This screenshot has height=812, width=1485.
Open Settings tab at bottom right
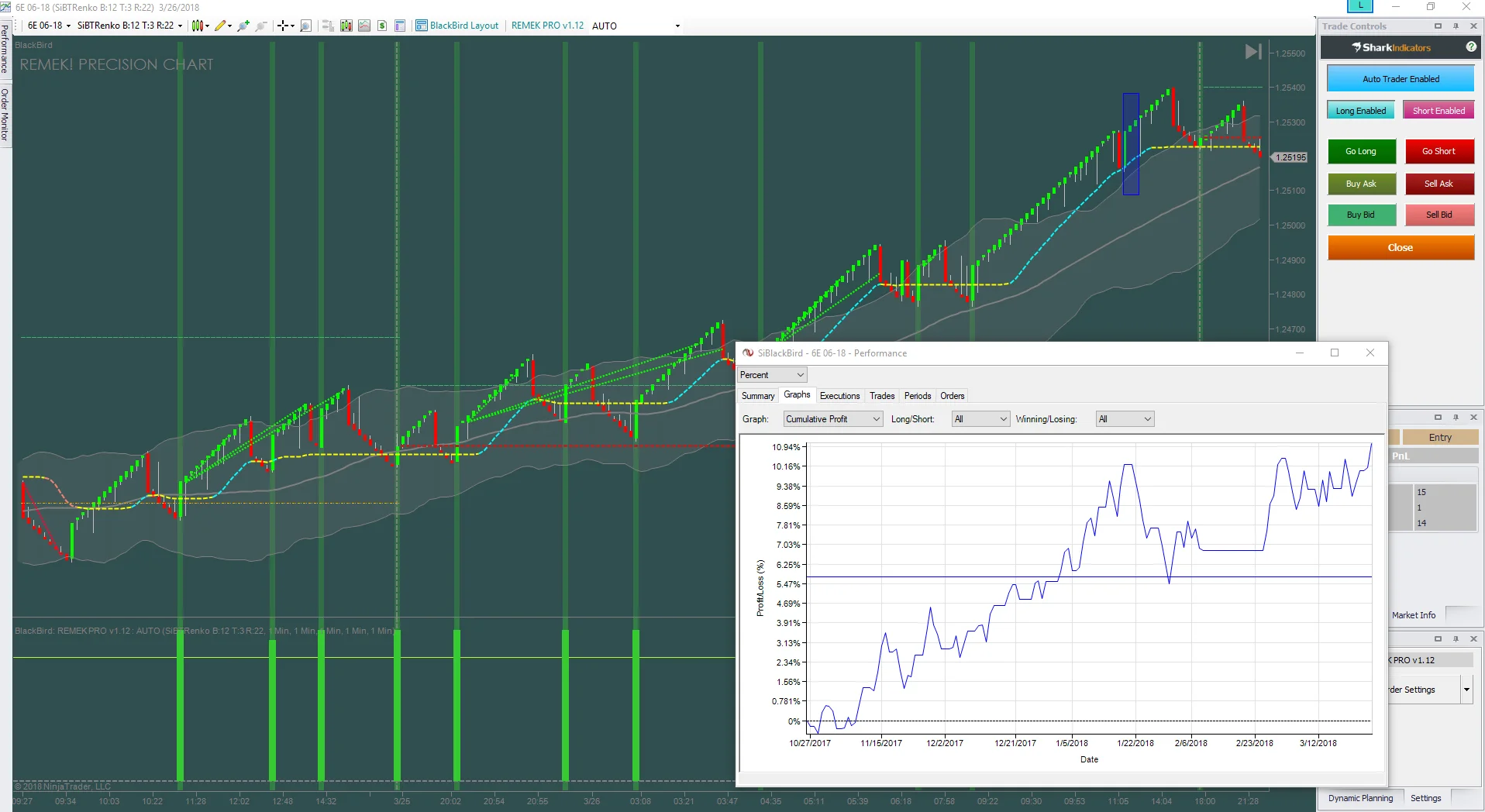point(1425,798)
